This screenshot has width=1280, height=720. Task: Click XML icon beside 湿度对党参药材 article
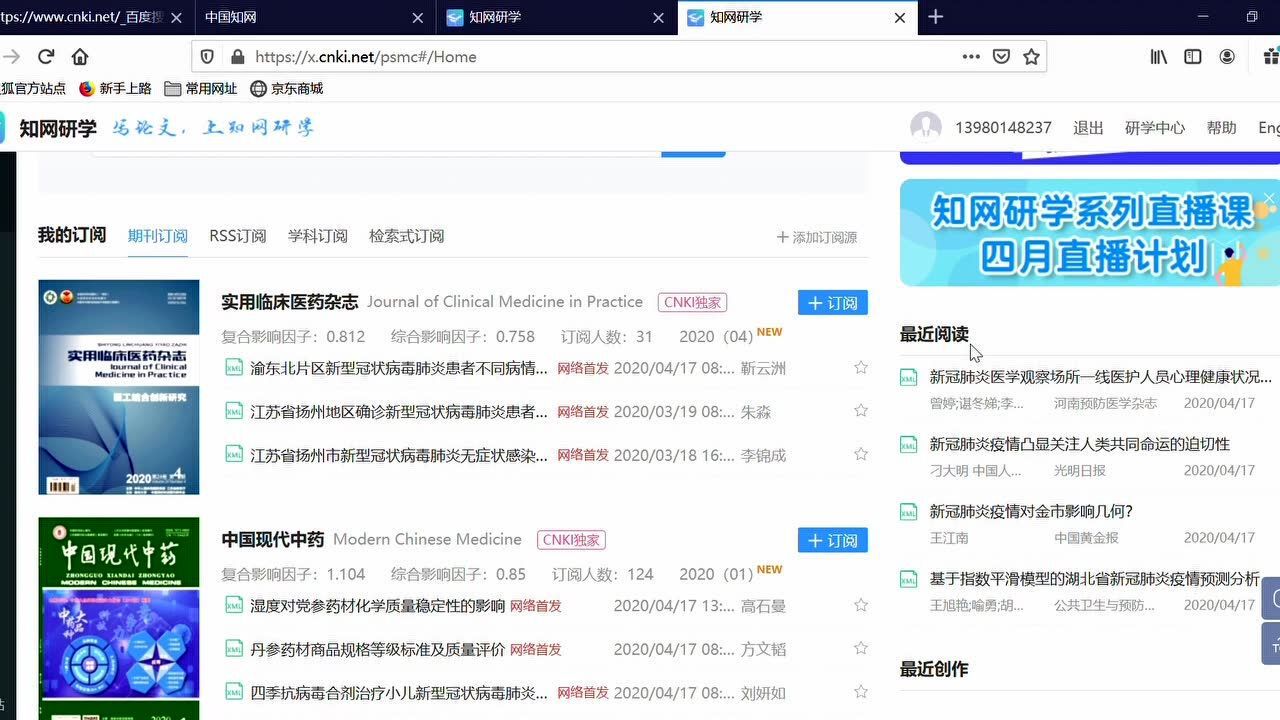click(x=234, y=605)
